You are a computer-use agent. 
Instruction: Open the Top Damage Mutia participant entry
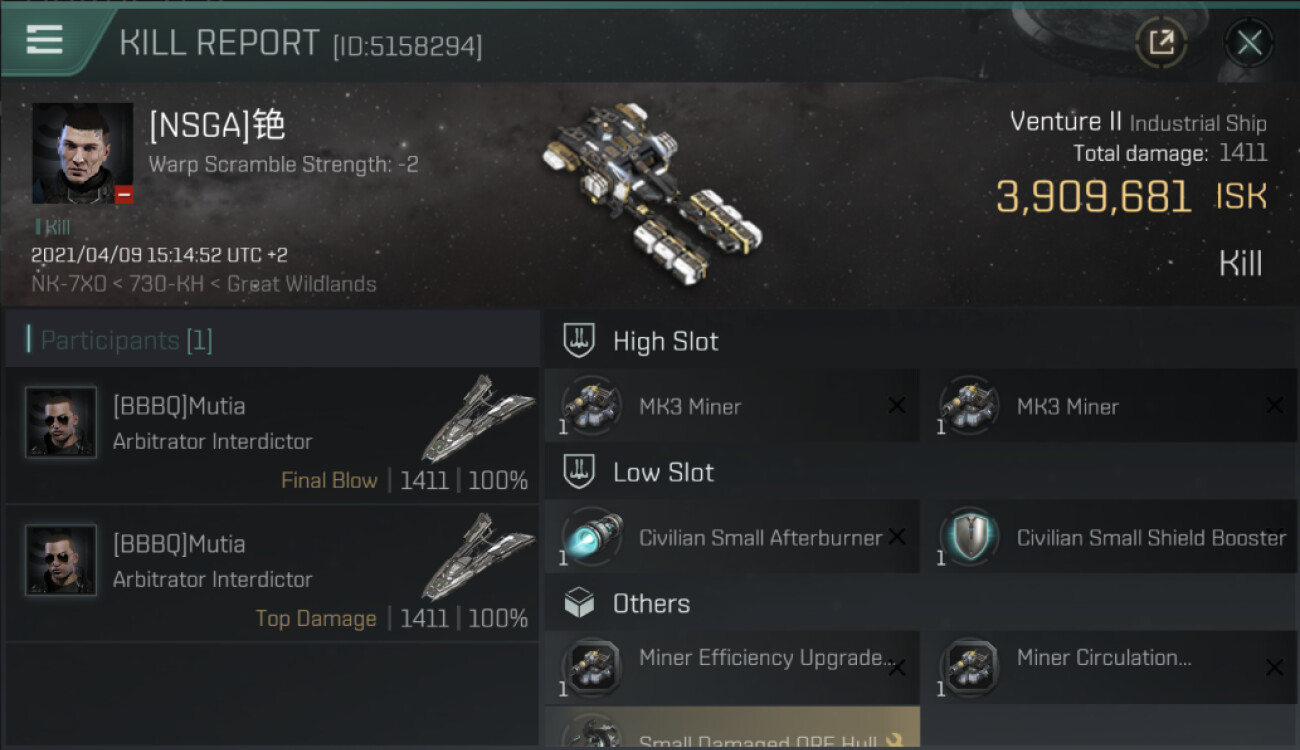click(272, 574)
